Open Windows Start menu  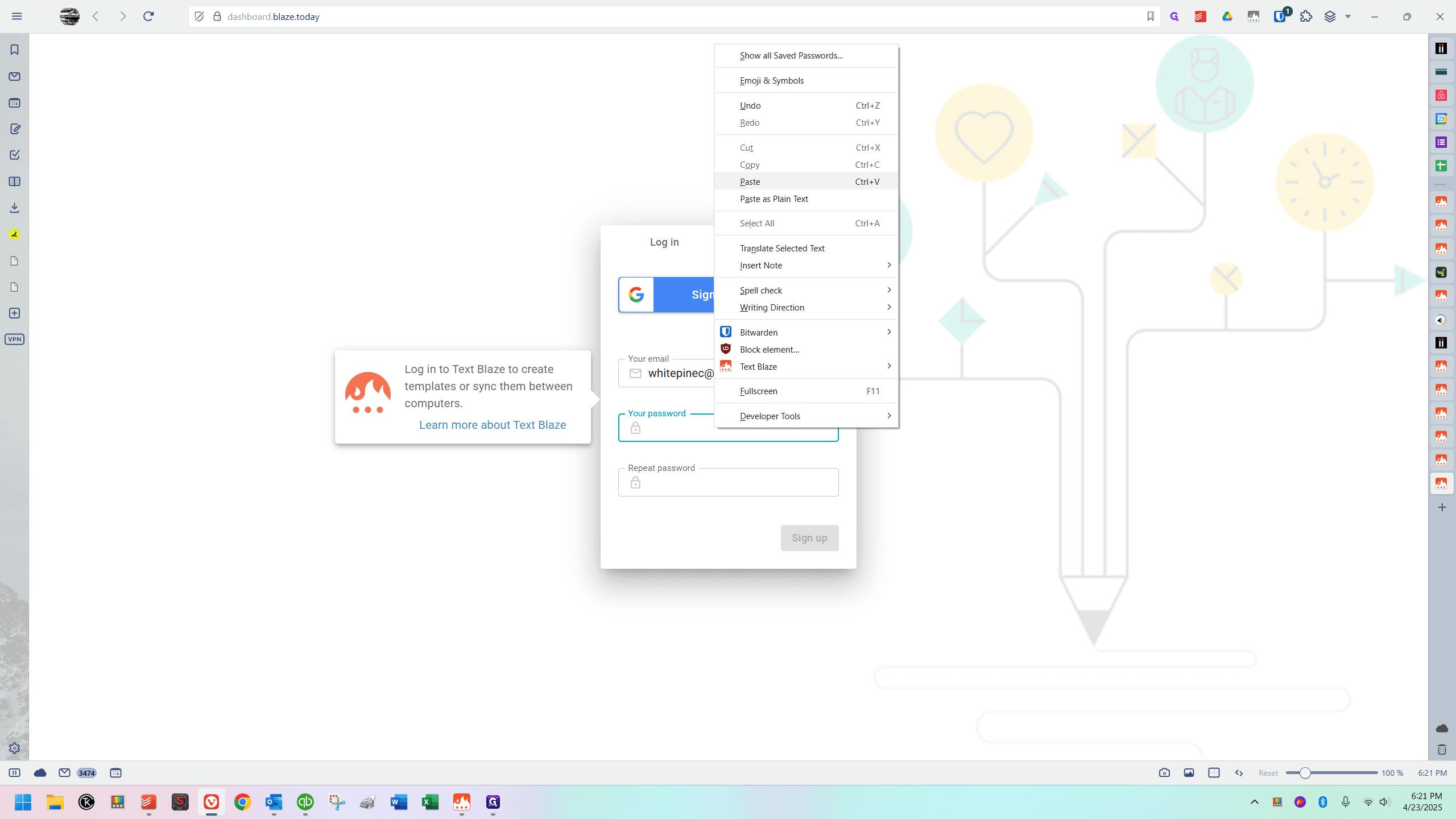click(x=23, y=802)
